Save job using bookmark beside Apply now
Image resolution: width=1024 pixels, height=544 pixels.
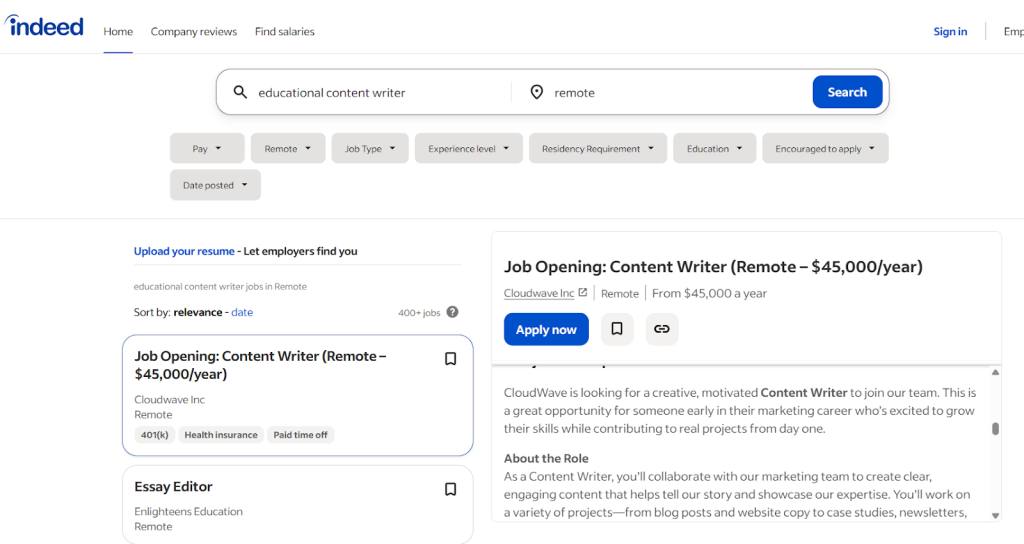[x=617, y=329]
